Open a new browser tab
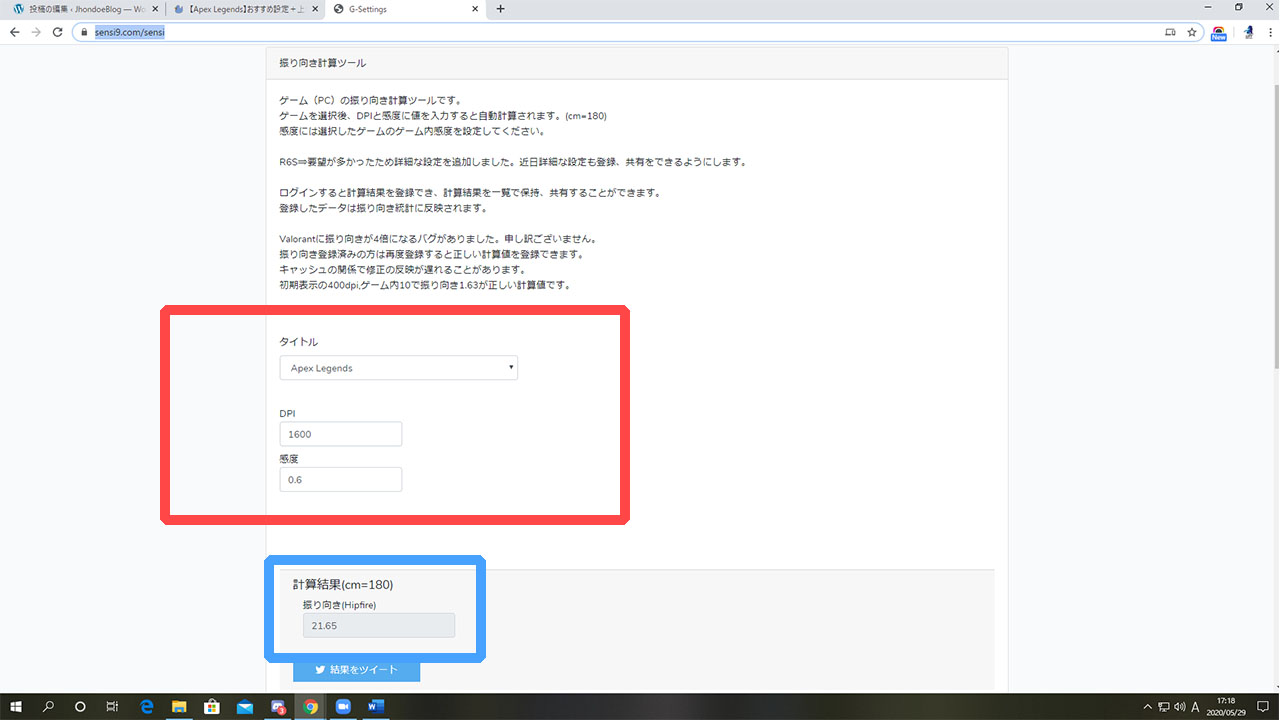 [x=500, y=9]
